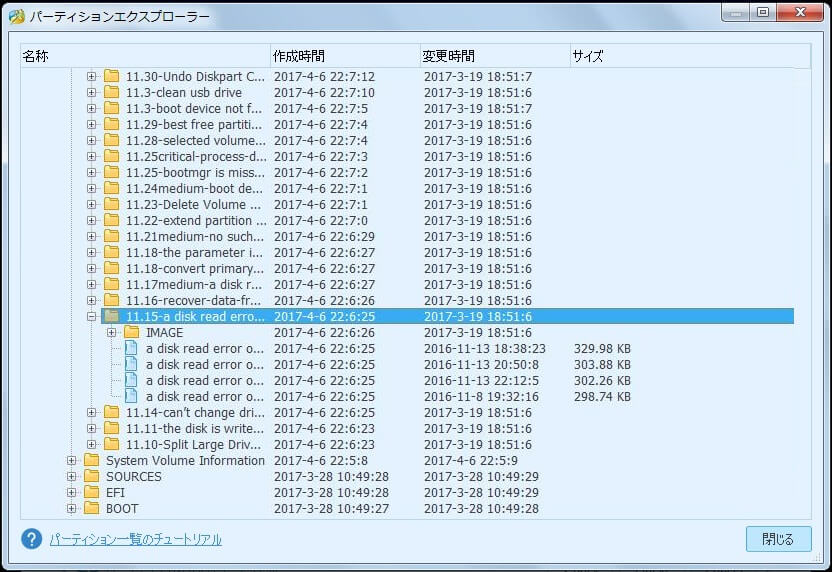Click the 11.30-Undo Diskpart folder icon
The width and height of the screenshot is (832, 572).
coord(111,77)
